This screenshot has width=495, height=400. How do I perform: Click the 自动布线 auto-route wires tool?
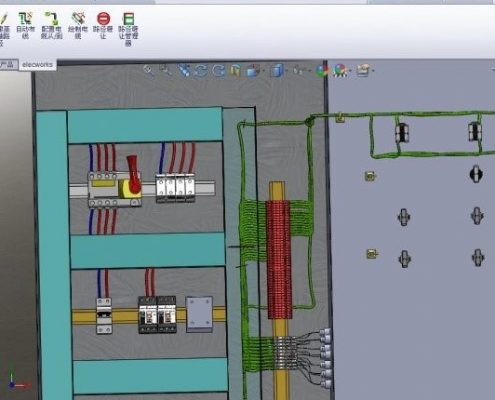(x=25, y=25)
